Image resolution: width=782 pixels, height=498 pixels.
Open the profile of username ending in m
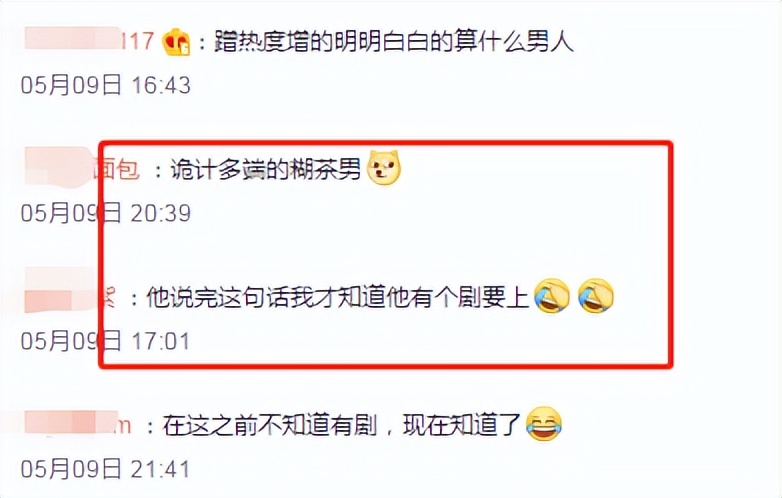123,425
